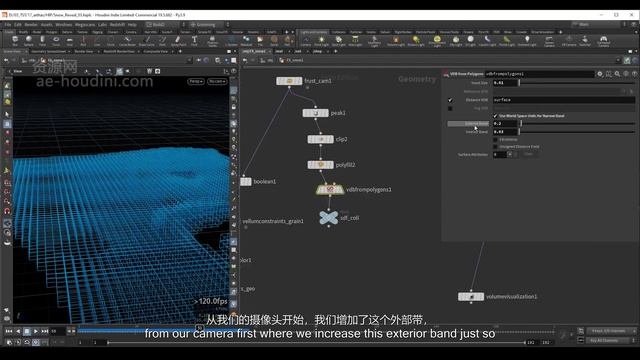Image resolution: width=640 pixels, height=360 pixels.
Task: Open the Persp viewport camera dropdown
Action: point(196,82)
